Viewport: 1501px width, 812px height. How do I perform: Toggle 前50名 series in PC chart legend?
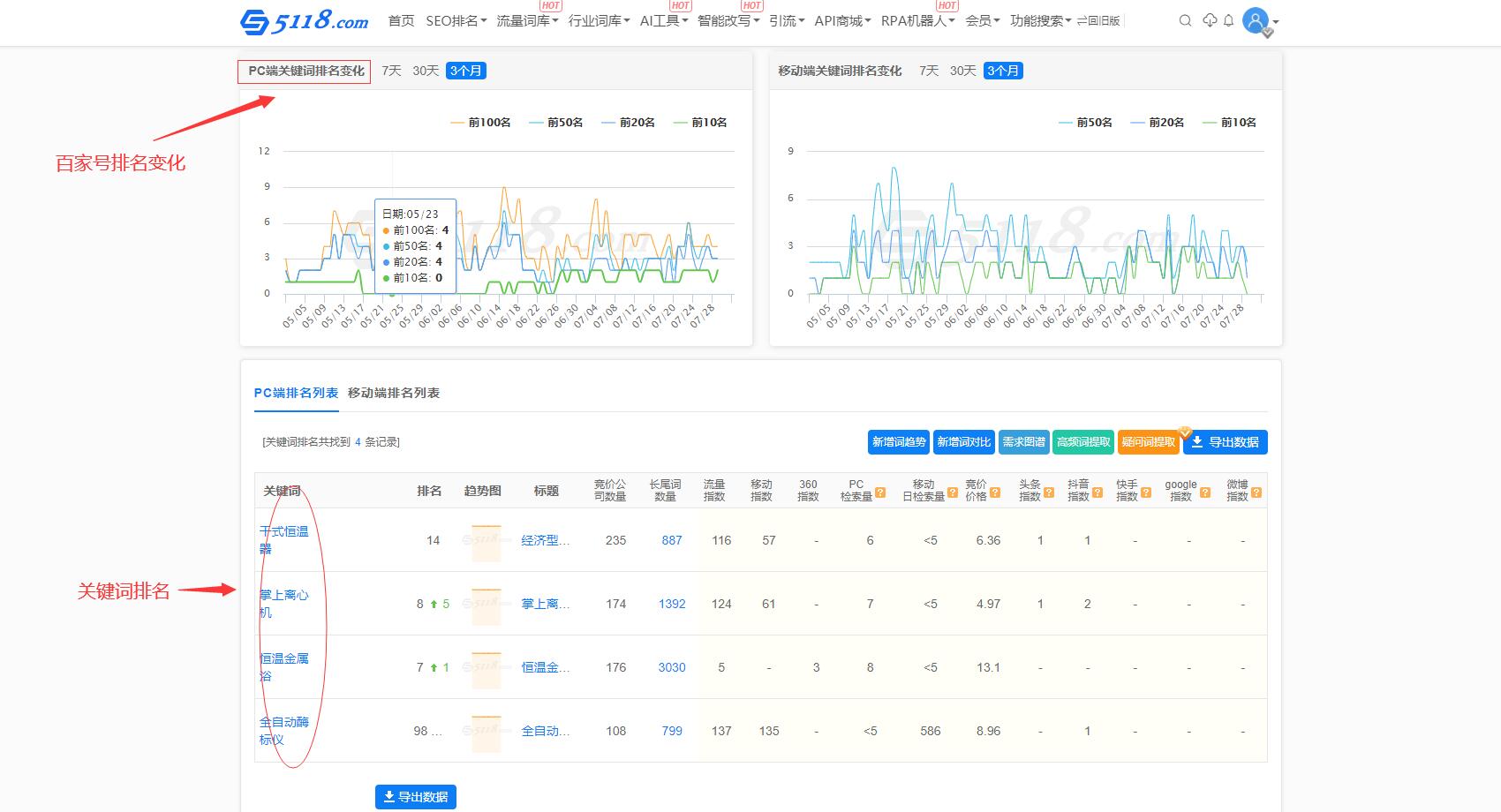coord(555,123)
